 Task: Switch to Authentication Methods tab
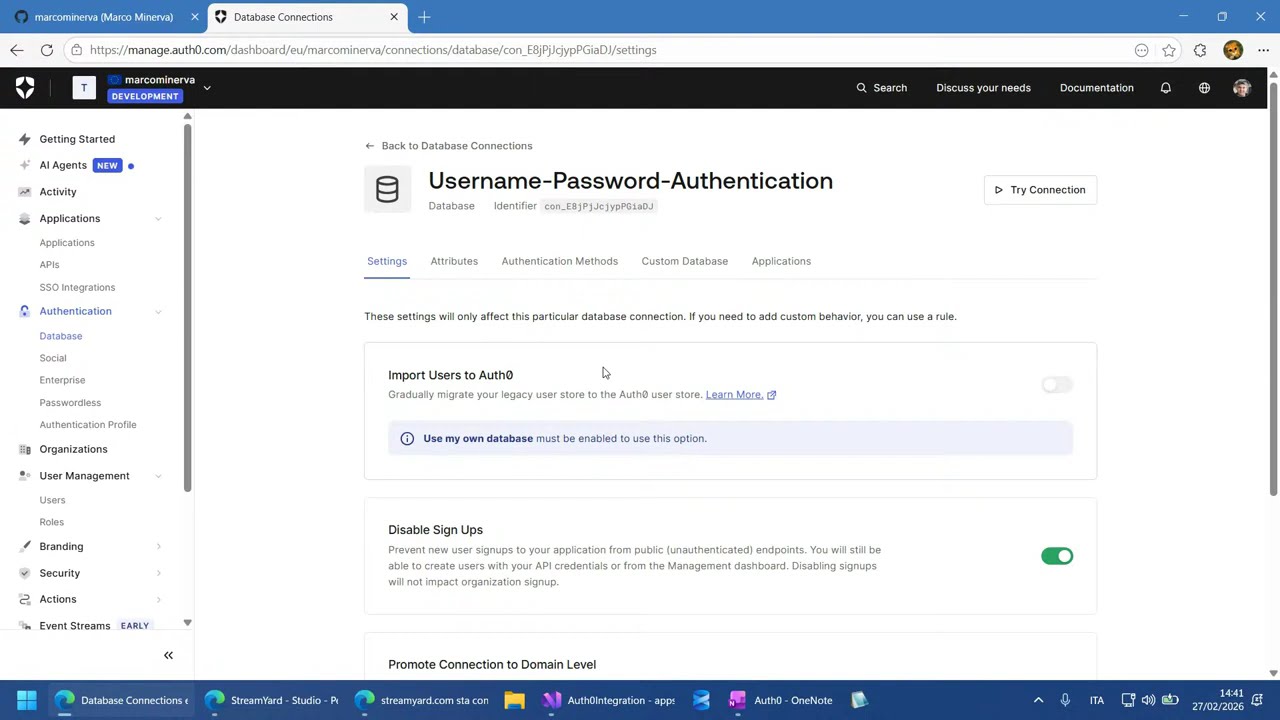(x=560, y=261)
